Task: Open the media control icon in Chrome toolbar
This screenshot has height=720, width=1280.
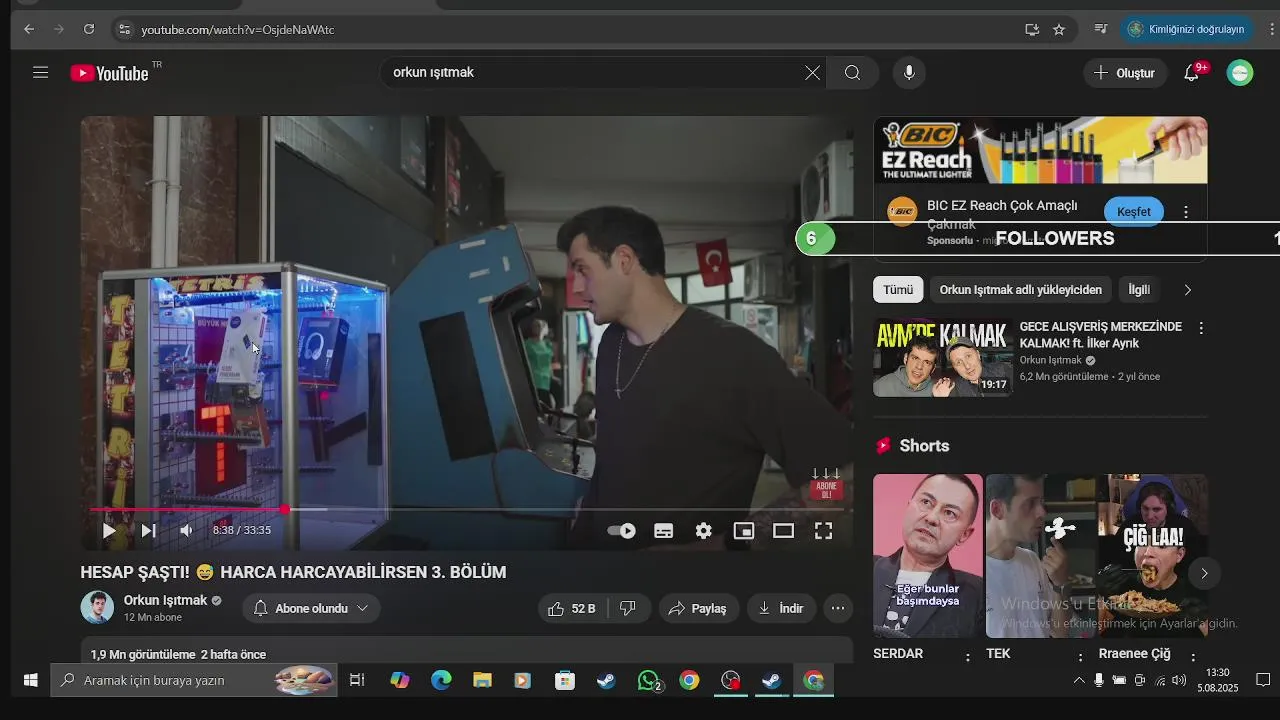Action: pyautogui.click(x=1101, y=29)
